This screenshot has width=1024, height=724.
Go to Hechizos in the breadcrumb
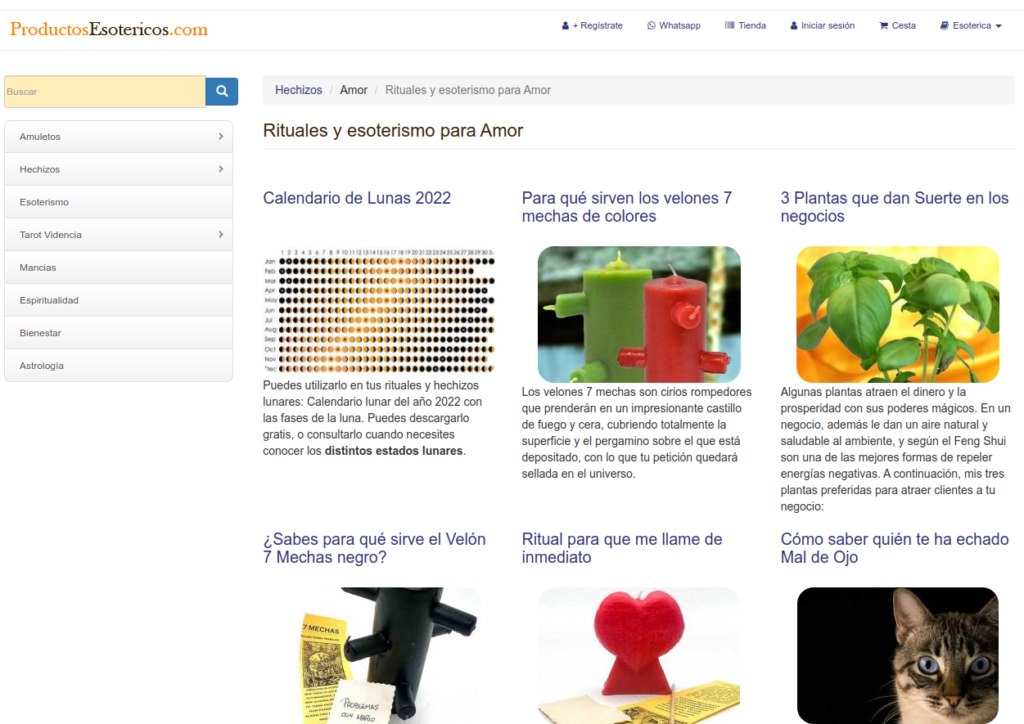[x=298, y=90]
